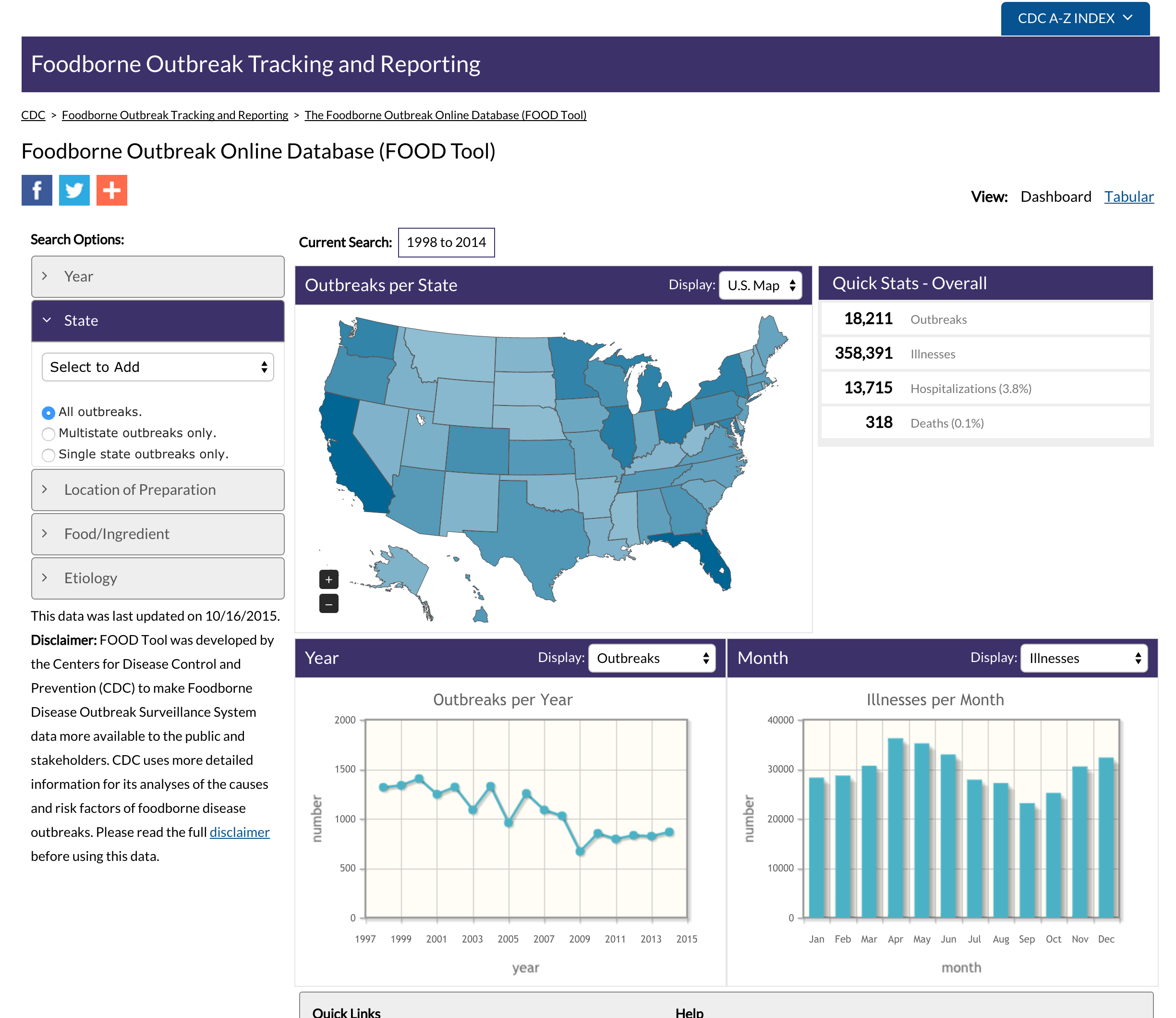The height and width of the screenshot is (1018, 1176).
Task: Select Multistate outbreaks only option
Action: coord(48,434)
